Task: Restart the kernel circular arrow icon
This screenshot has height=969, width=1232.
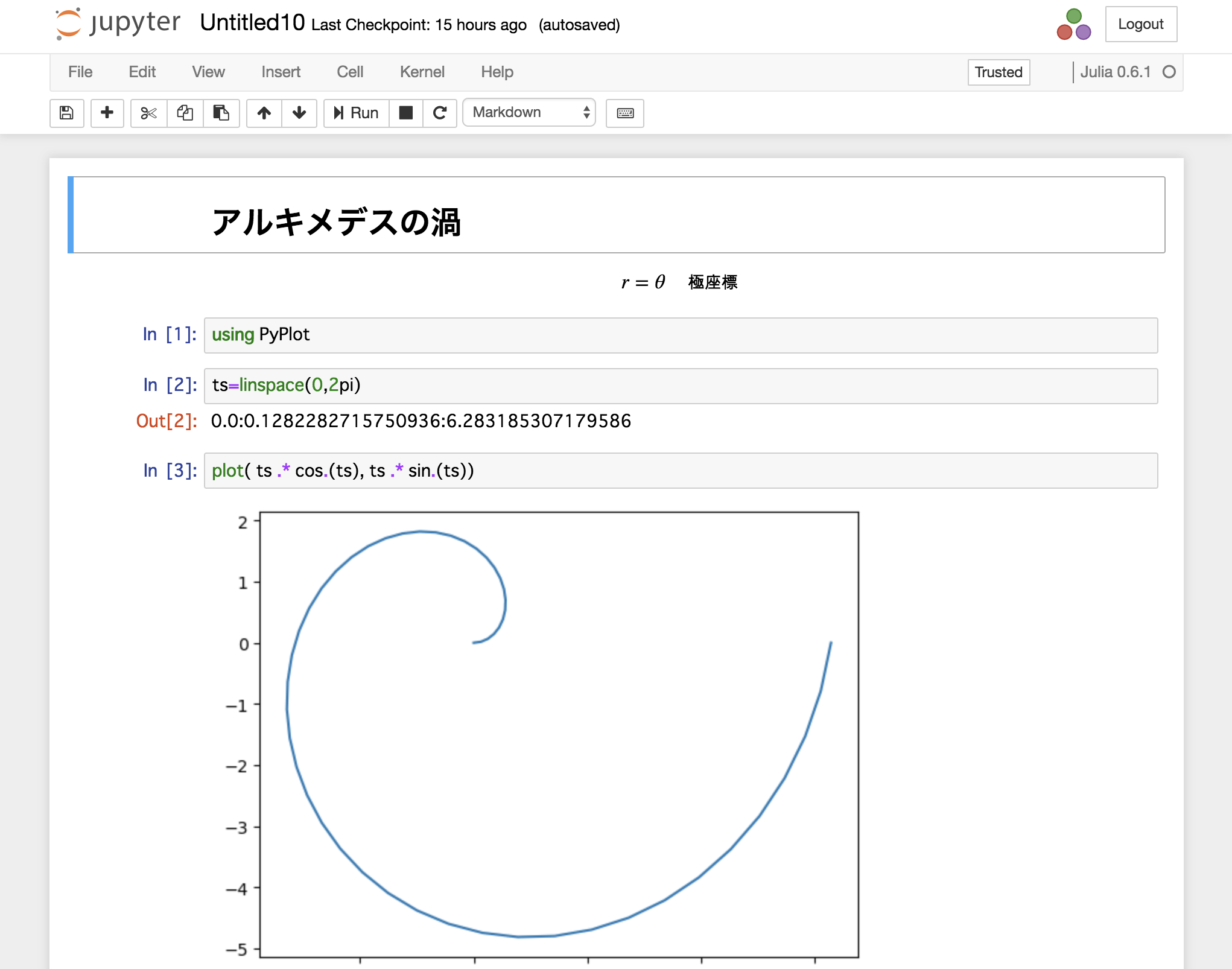Action: click(x=440, y=113)
